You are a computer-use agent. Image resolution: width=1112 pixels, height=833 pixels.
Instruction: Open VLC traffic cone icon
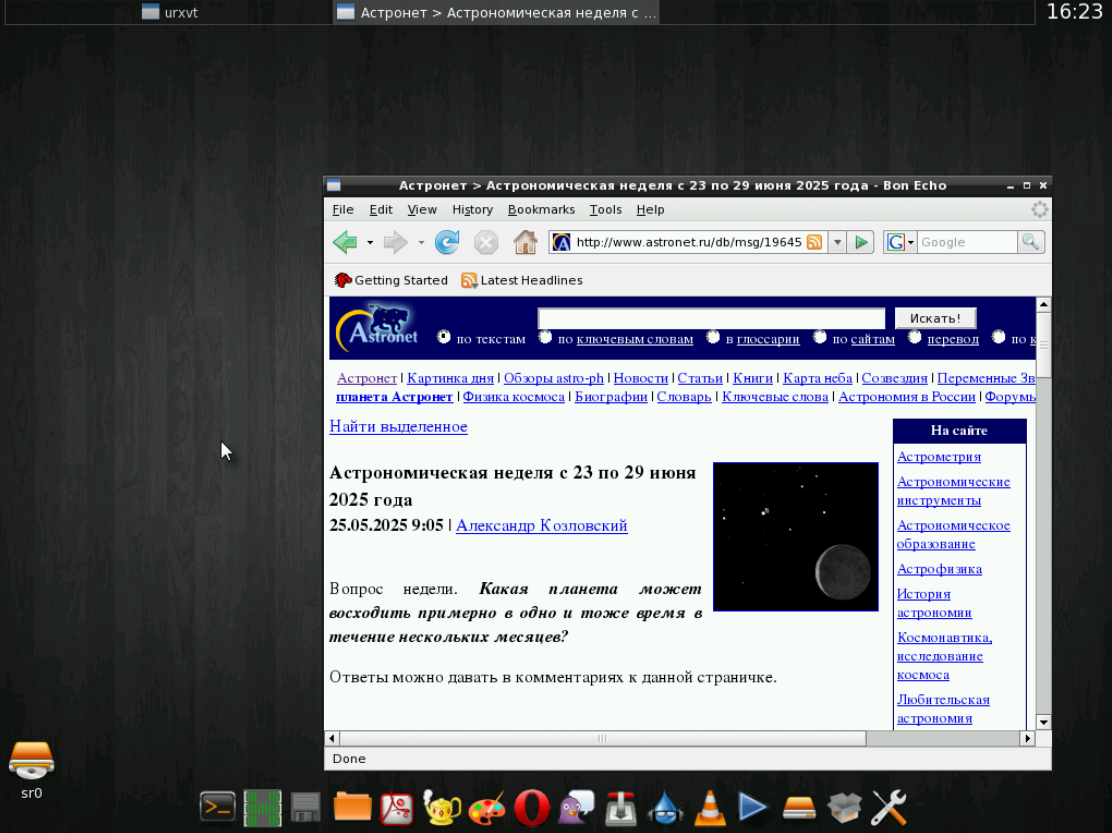pos(710,807)
